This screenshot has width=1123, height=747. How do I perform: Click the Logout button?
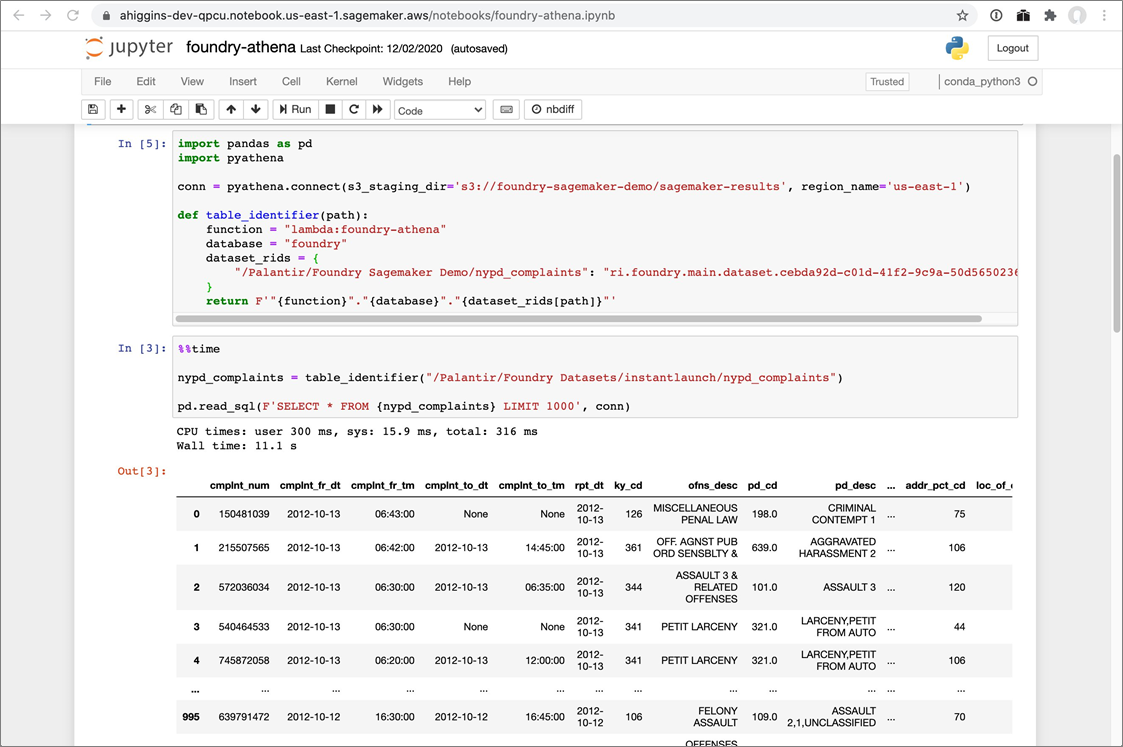(1012, 48)
